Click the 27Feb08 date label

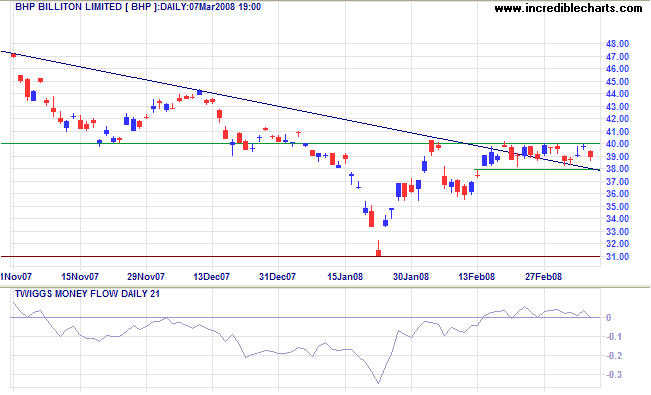coord(543,277)
